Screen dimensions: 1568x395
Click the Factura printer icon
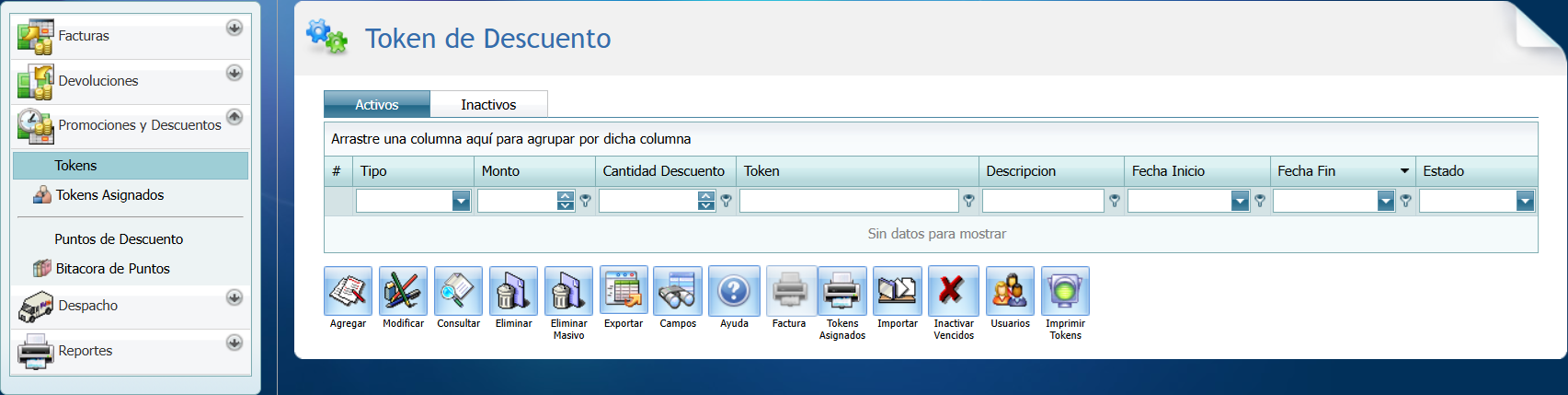(x=789, y=291)
